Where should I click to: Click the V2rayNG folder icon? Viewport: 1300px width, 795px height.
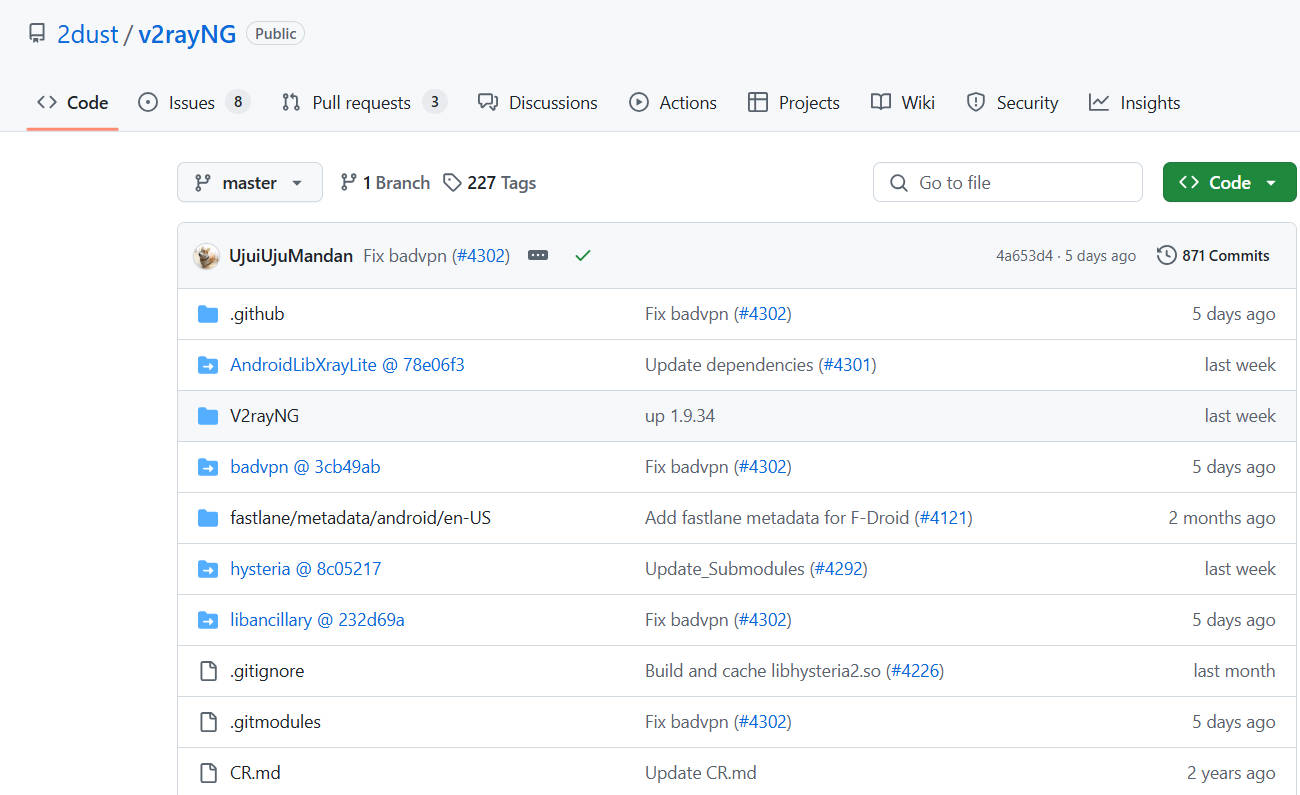point(208,416)
